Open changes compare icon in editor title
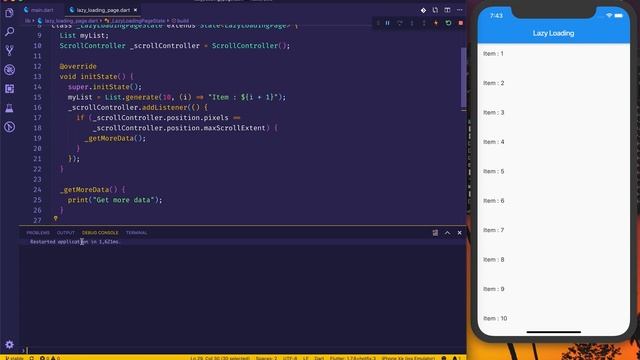Screen dimensions: 640x360 435,10
